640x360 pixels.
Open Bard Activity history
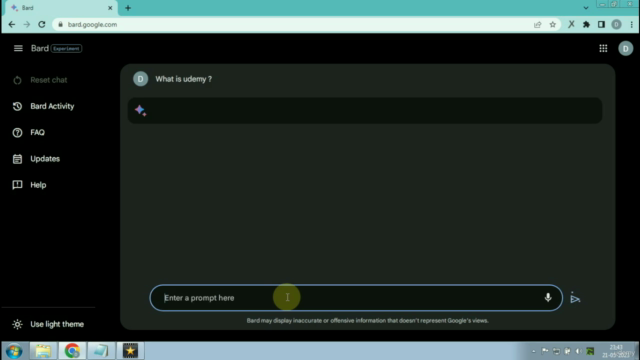[x=44, y=106]
